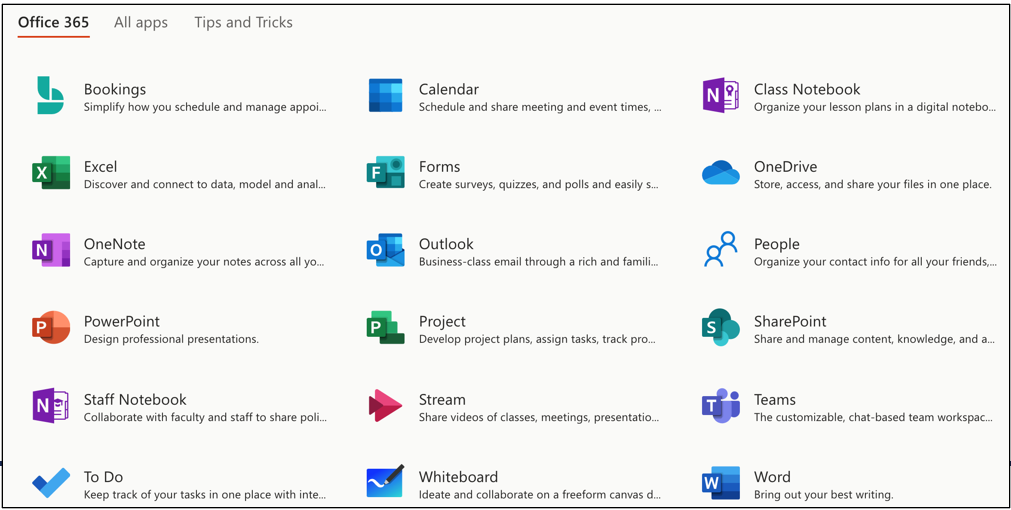
Task: Open the Forms app icon
Action: pyautogui.click(x=386, y=173)
